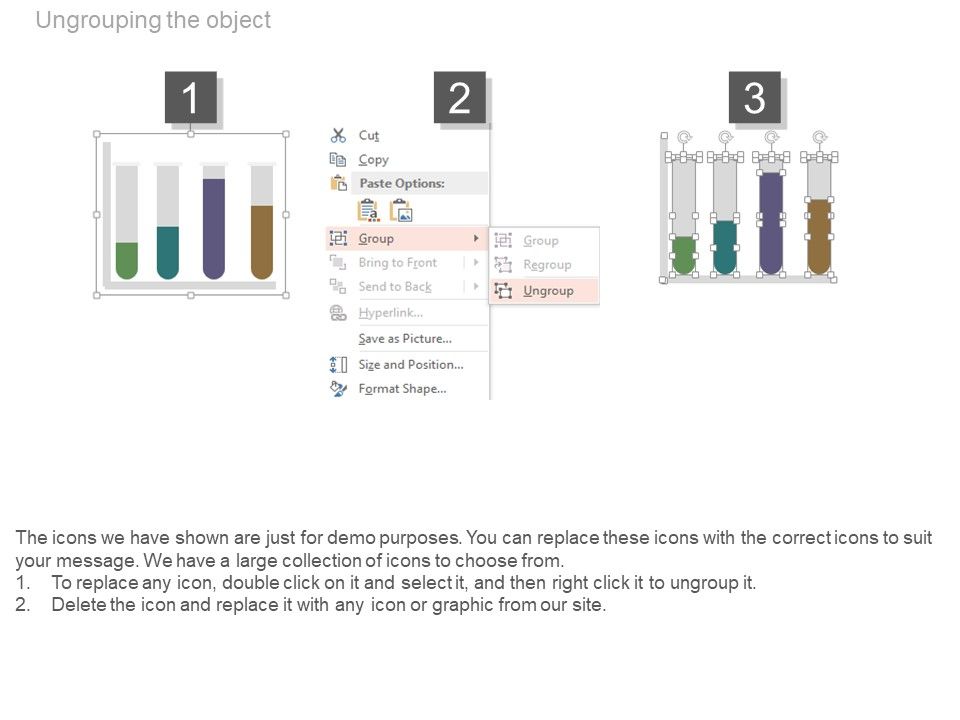This screenshot has height=720, width=960.
Task: Expand the Send to Back submenu arrow
Action: tap(476, 287)
